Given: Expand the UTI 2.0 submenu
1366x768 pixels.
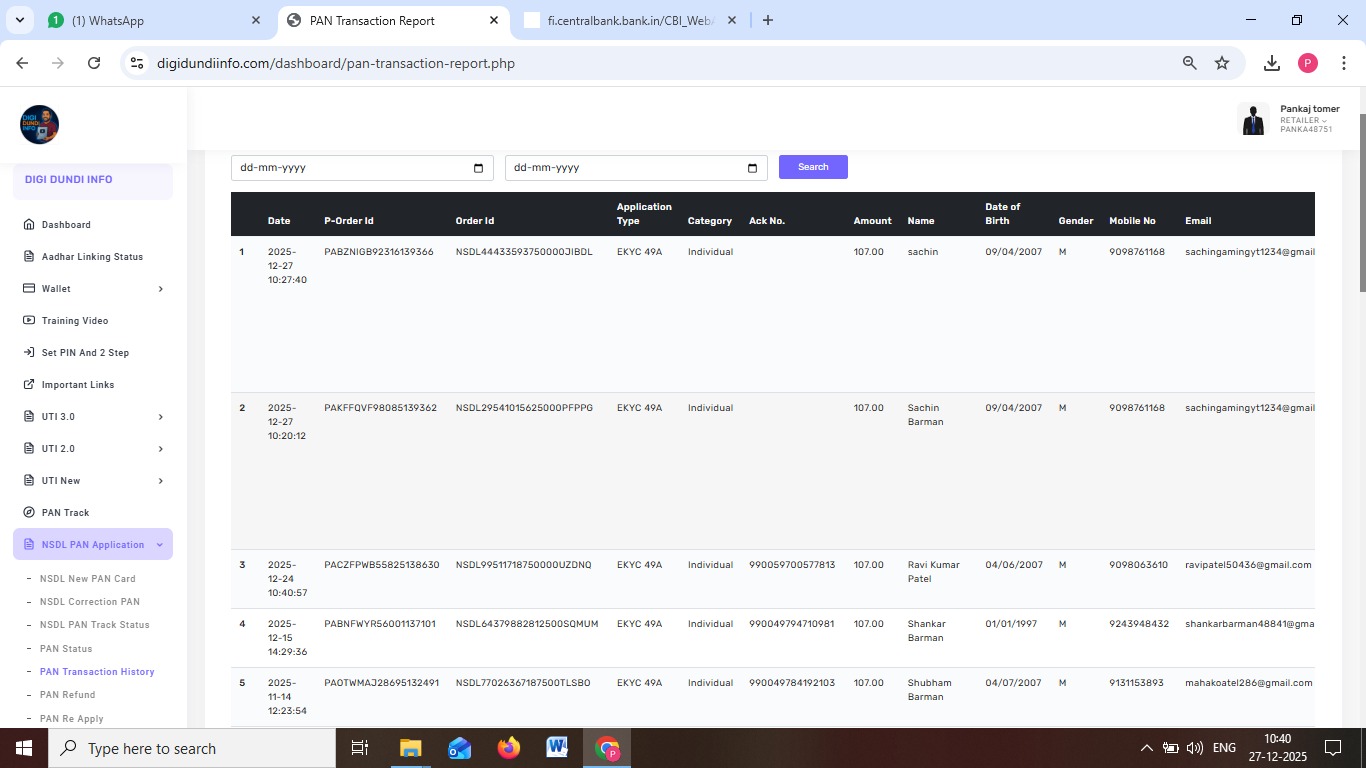Looking at the screenshot, I should pyautogui.click(x=160, y=449).
